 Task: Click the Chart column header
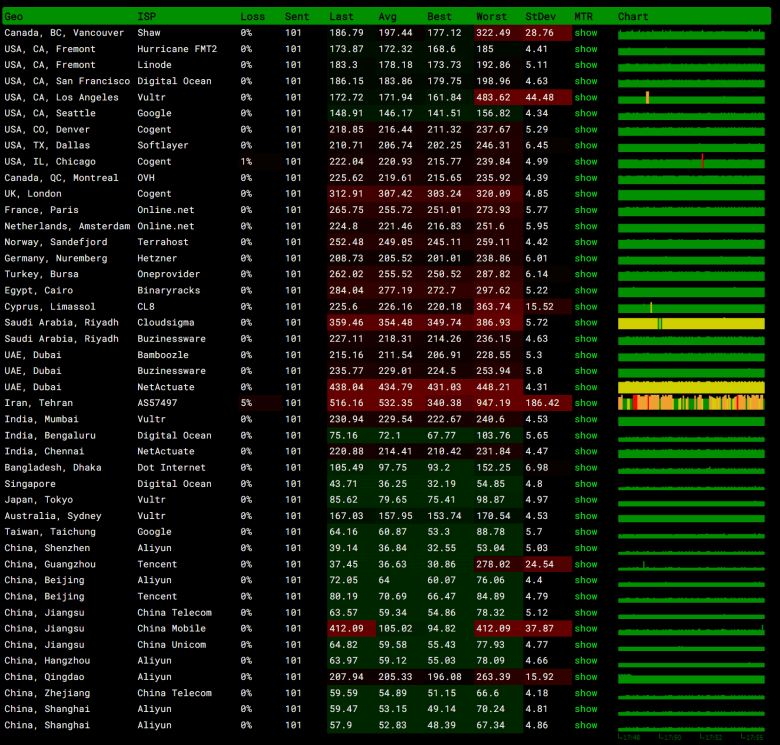pyautogui.click(x=633, y=16)
